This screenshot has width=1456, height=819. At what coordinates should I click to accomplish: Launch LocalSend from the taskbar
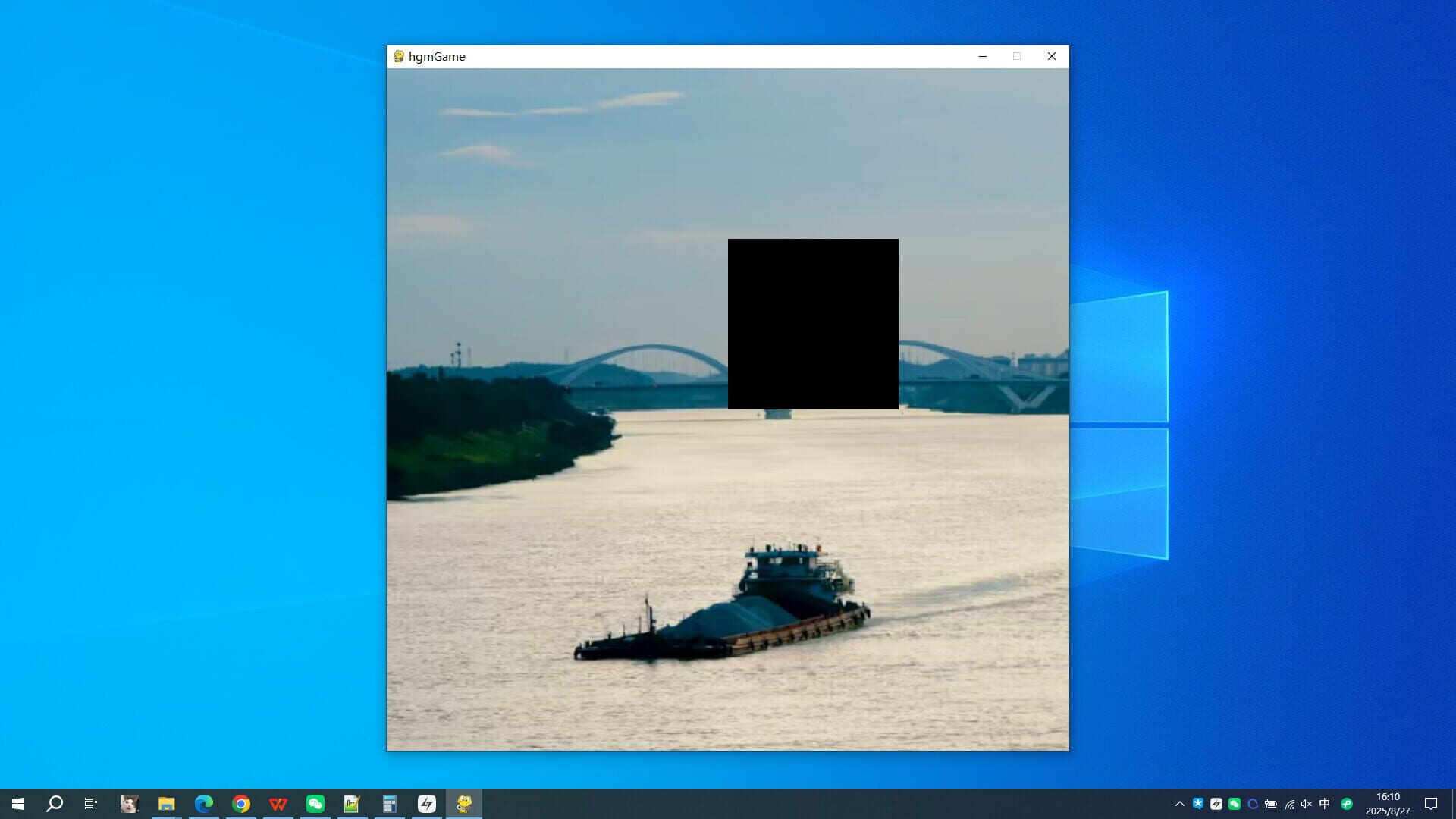427,803
